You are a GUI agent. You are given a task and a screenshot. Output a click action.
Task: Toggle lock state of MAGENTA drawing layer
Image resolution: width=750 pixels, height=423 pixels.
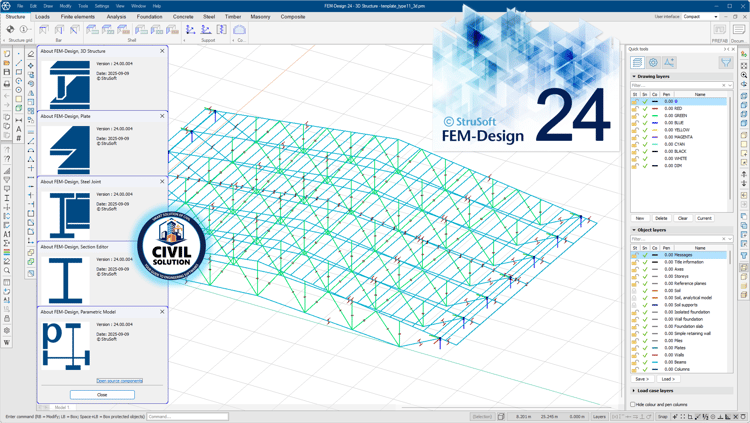[x=635, y=137]
